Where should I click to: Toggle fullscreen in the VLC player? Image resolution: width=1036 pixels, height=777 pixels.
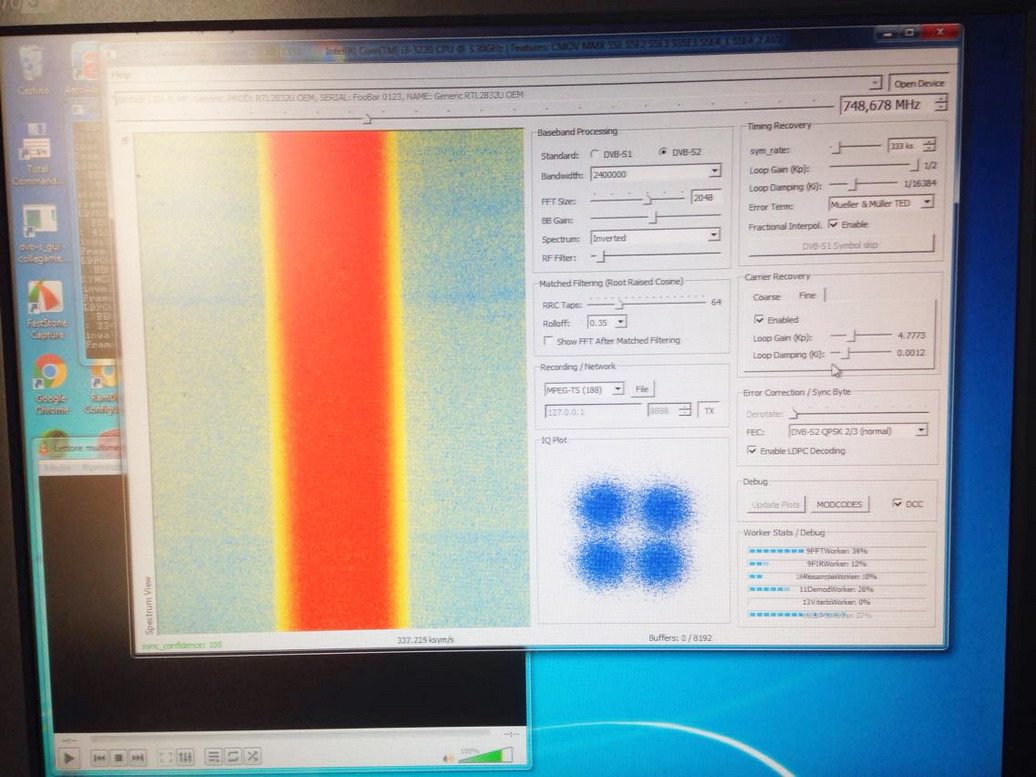click(x=166, y=757)
